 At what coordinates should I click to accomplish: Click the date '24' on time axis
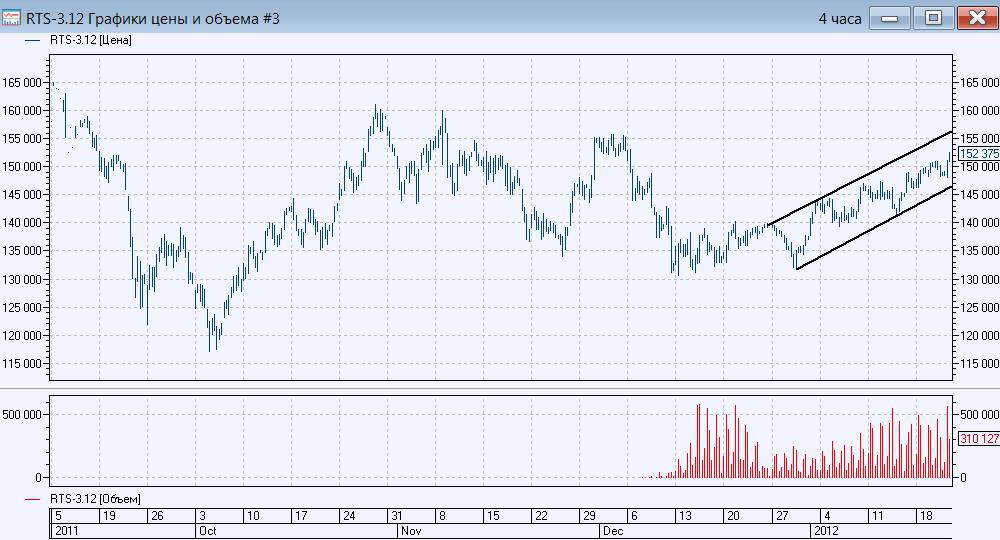pyautogui.click(x=349, y=516)
